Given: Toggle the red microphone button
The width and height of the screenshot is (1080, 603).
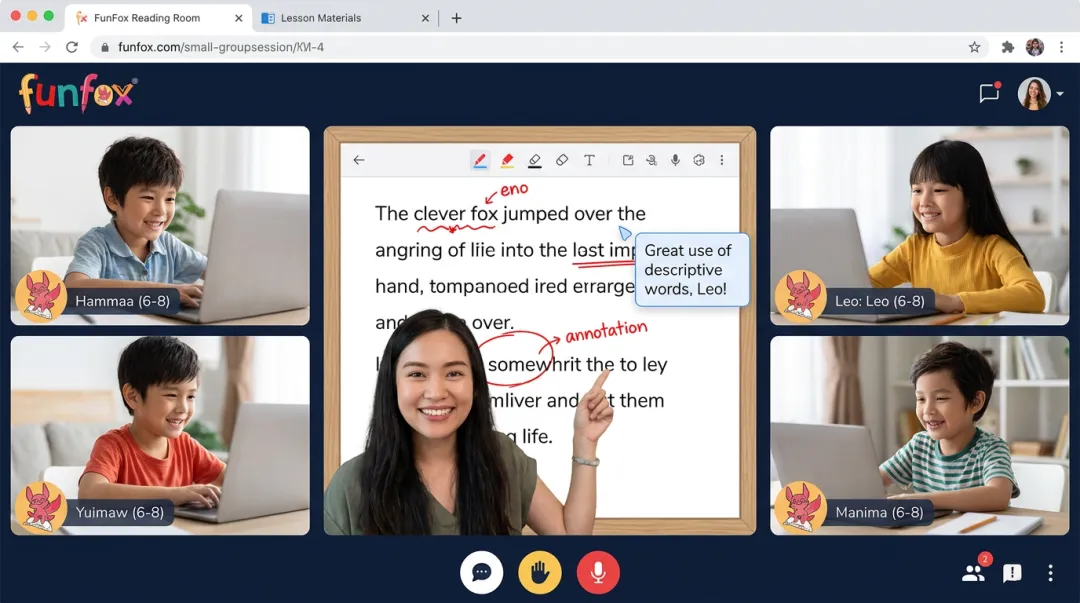Looking at the screenshot, I should click(598, 572).
